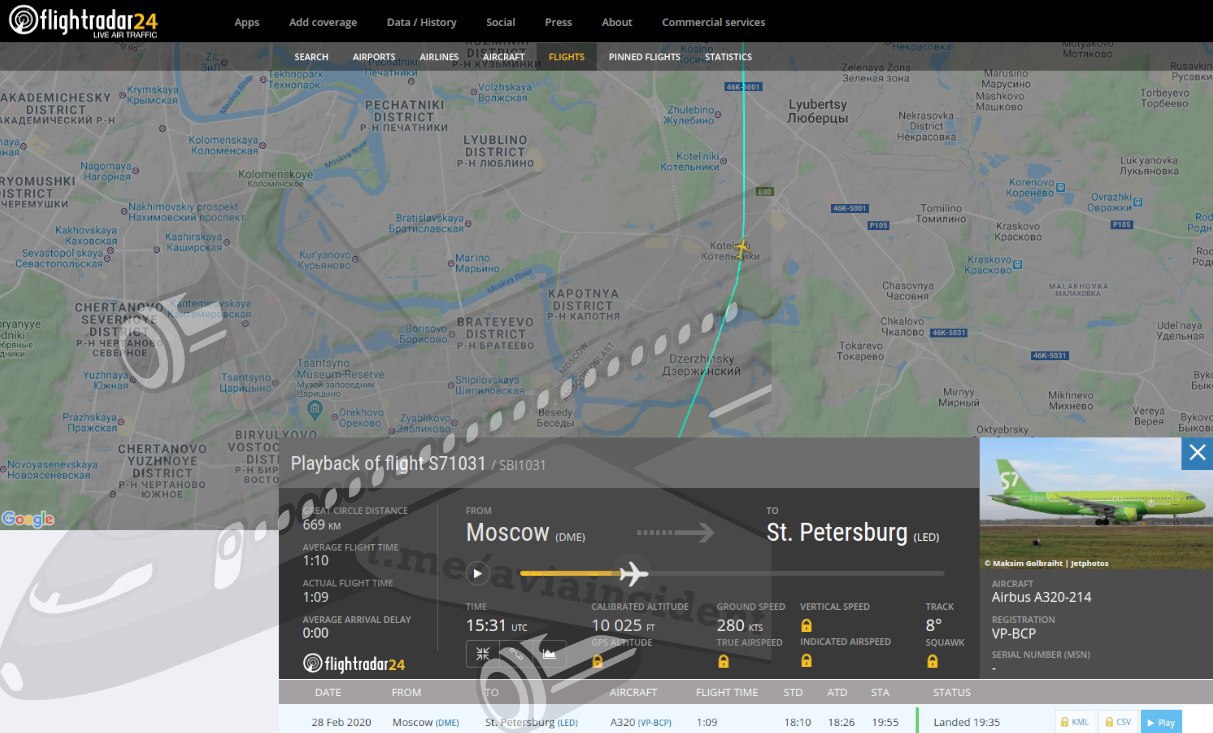Click the Moscow (DME) origin in the panel
The height and width of the screenshot is (733, 1213).
pyautogui.click(x=525, y=533)
